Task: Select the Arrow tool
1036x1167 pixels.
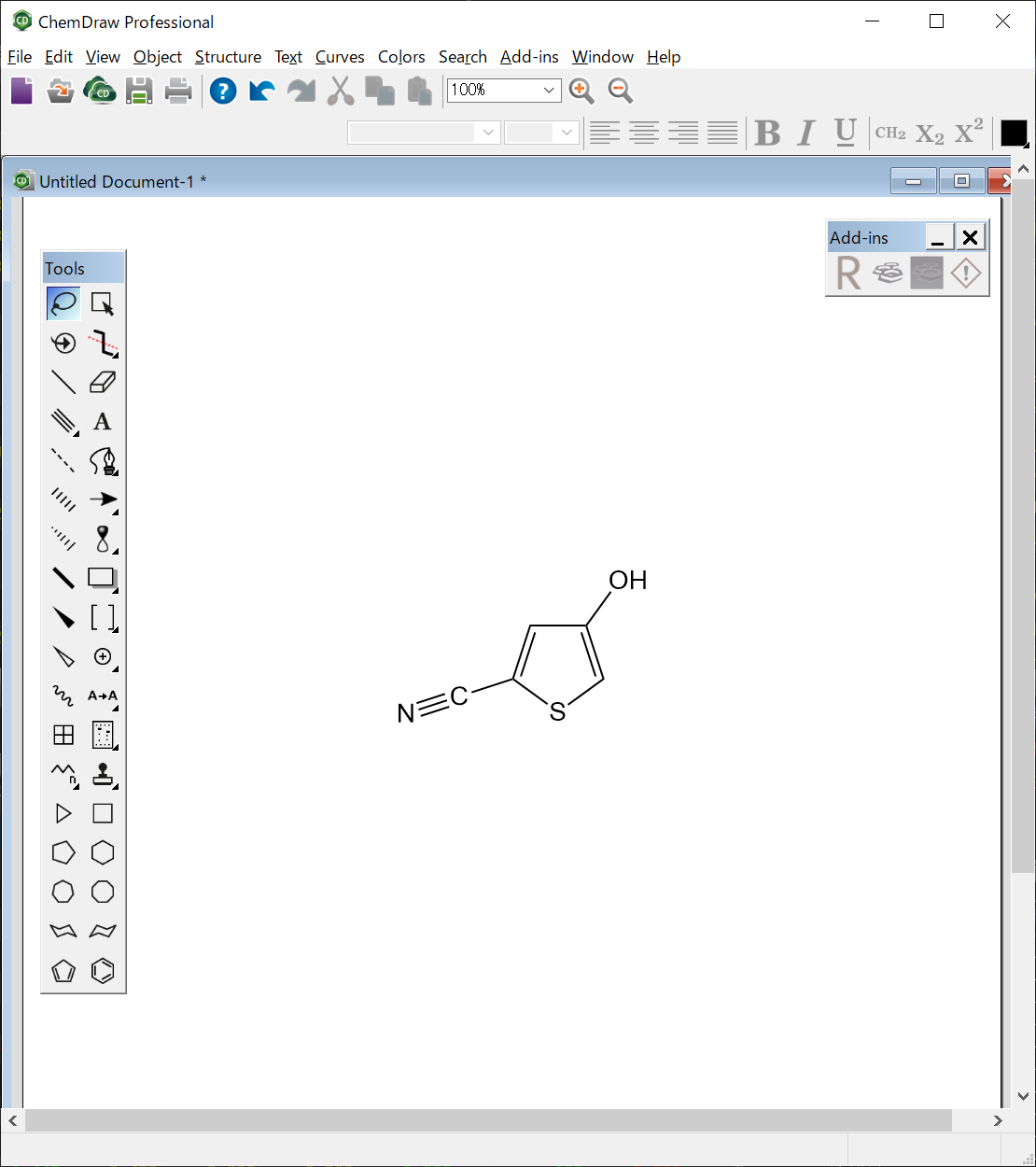Action: pyautogui.click(x=103, y=499)
